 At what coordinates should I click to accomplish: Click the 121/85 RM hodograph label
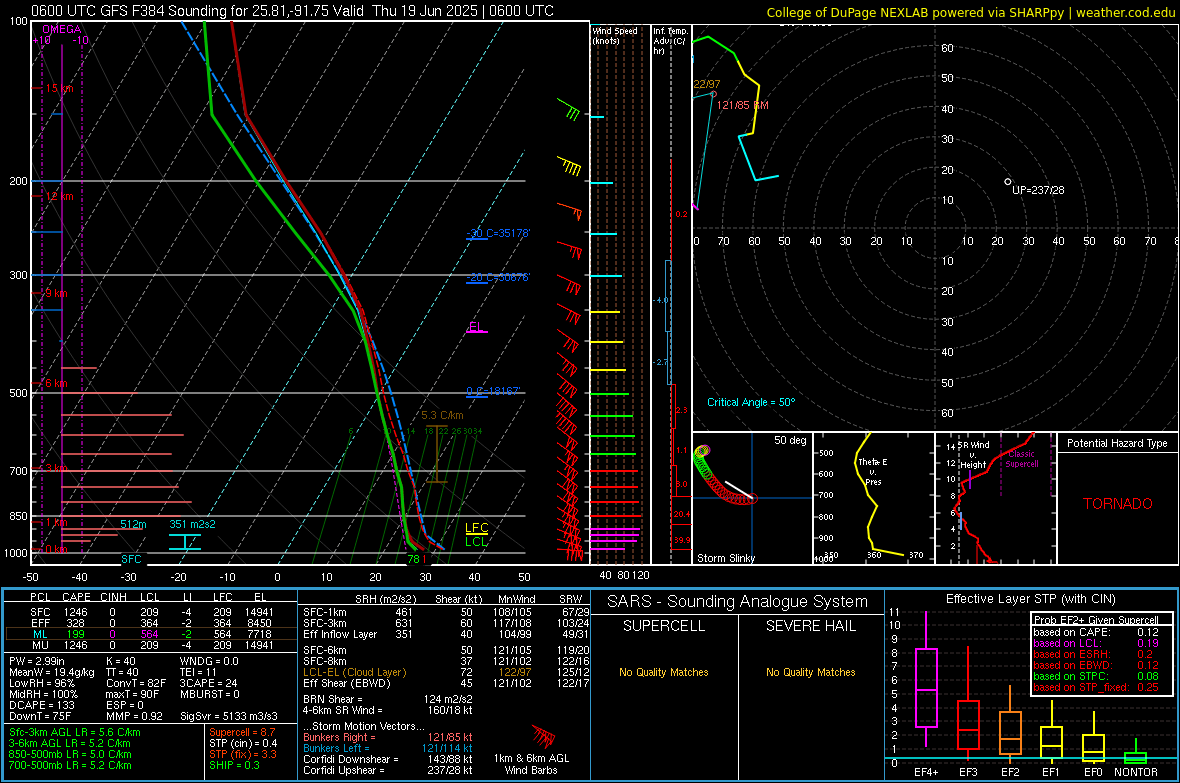click(x=743, y=105)
